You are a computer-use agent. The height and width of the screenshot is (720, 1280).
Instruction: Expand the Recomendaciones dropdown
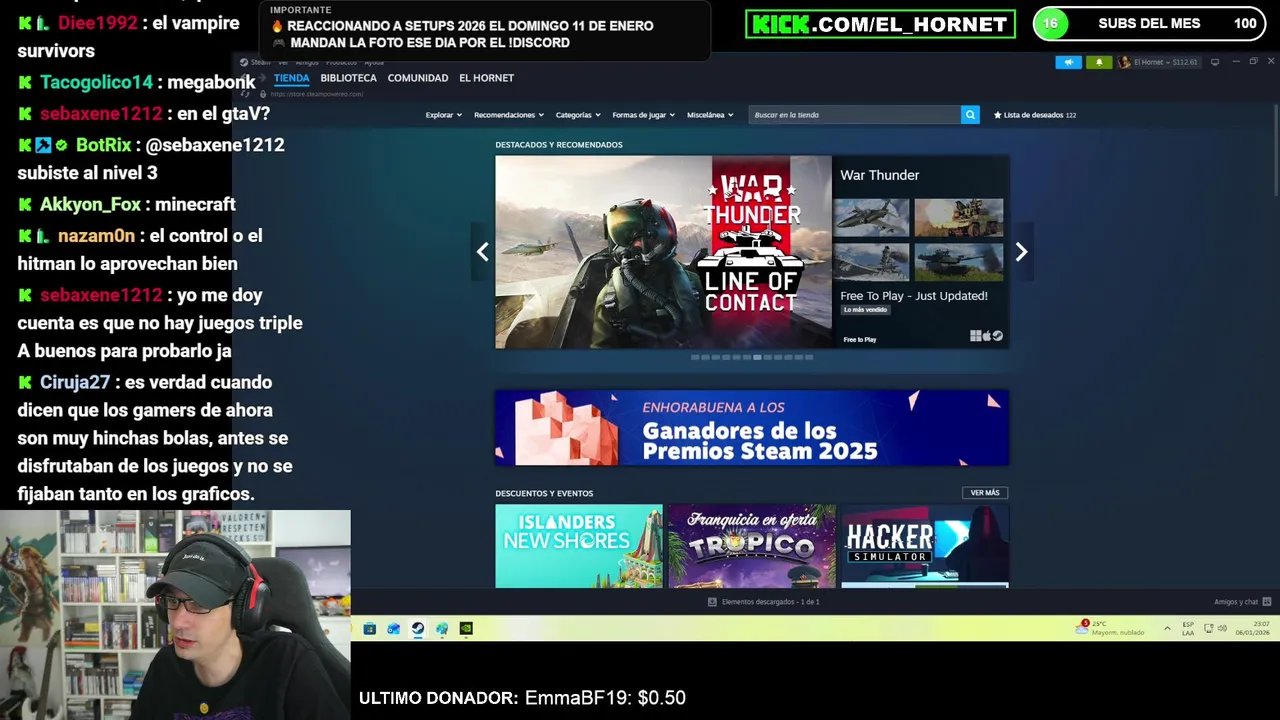coord(509,115)
